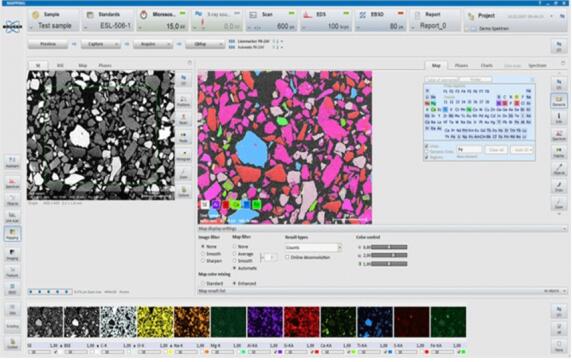Image resolution: width=572 pixels, height=362 pixels.
Task: Open the EBSD module icon
Action: (x=363, y=15)
